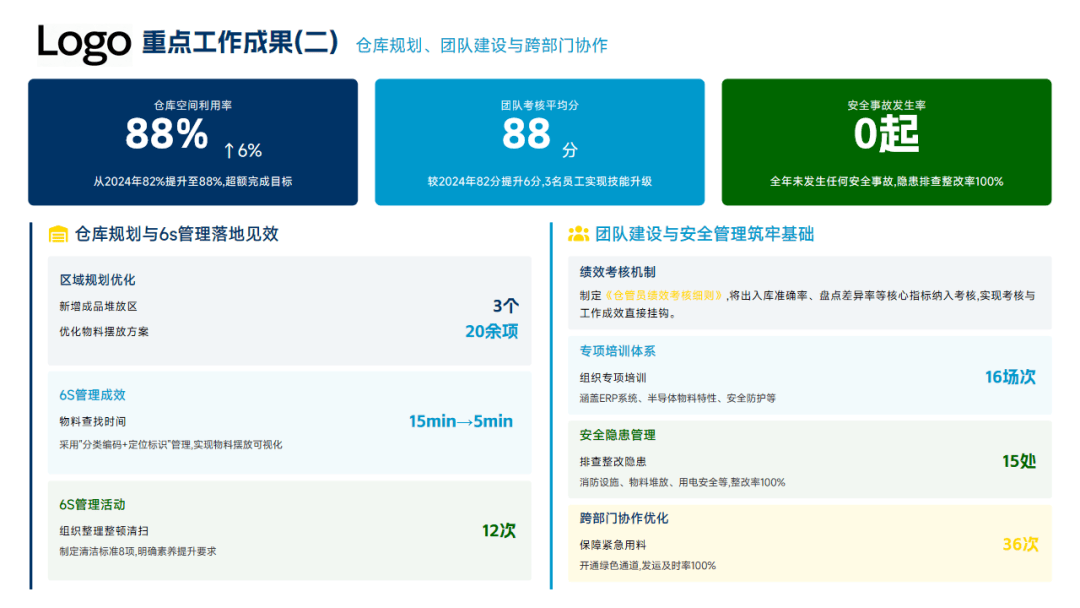Select the dark blue 仓库空间利用率 card
The image size is (1080, 608).
pos(193,142)
